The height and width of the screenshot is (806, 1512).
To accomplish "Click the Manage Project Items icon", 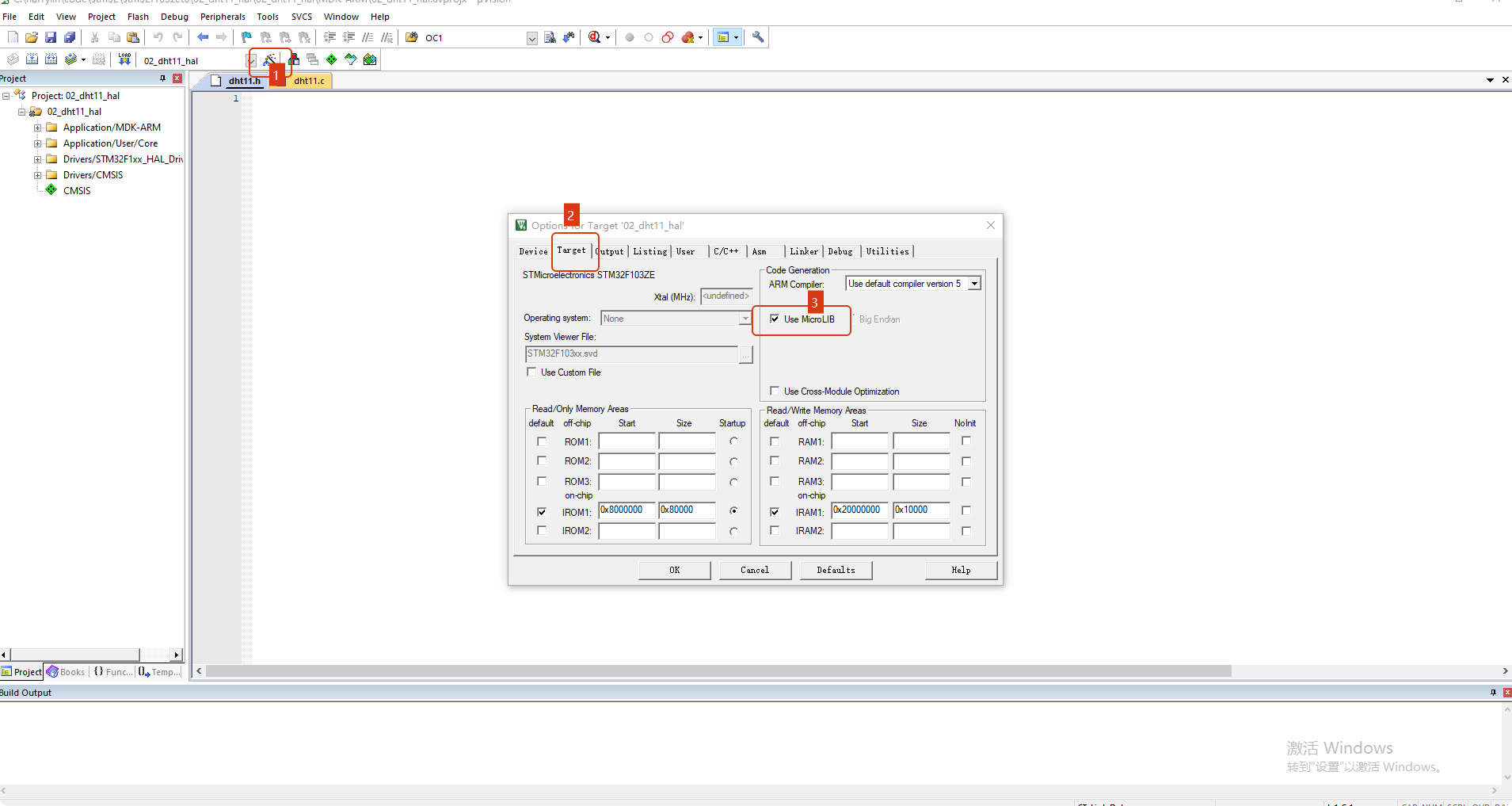I will pyautogui.click(x=294, y=59).
